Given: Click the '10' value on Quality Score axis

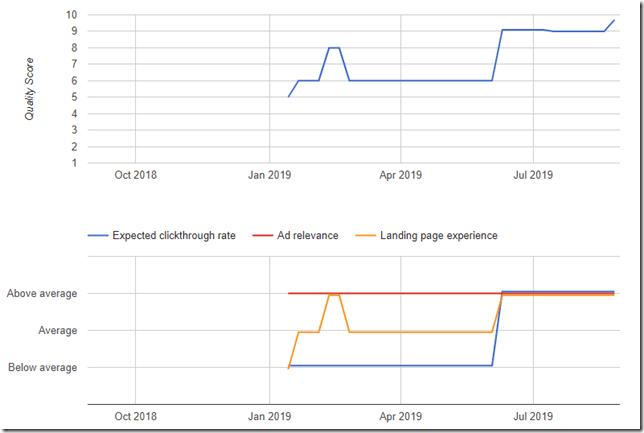Looking at the screenshot, I should point(71,15).
